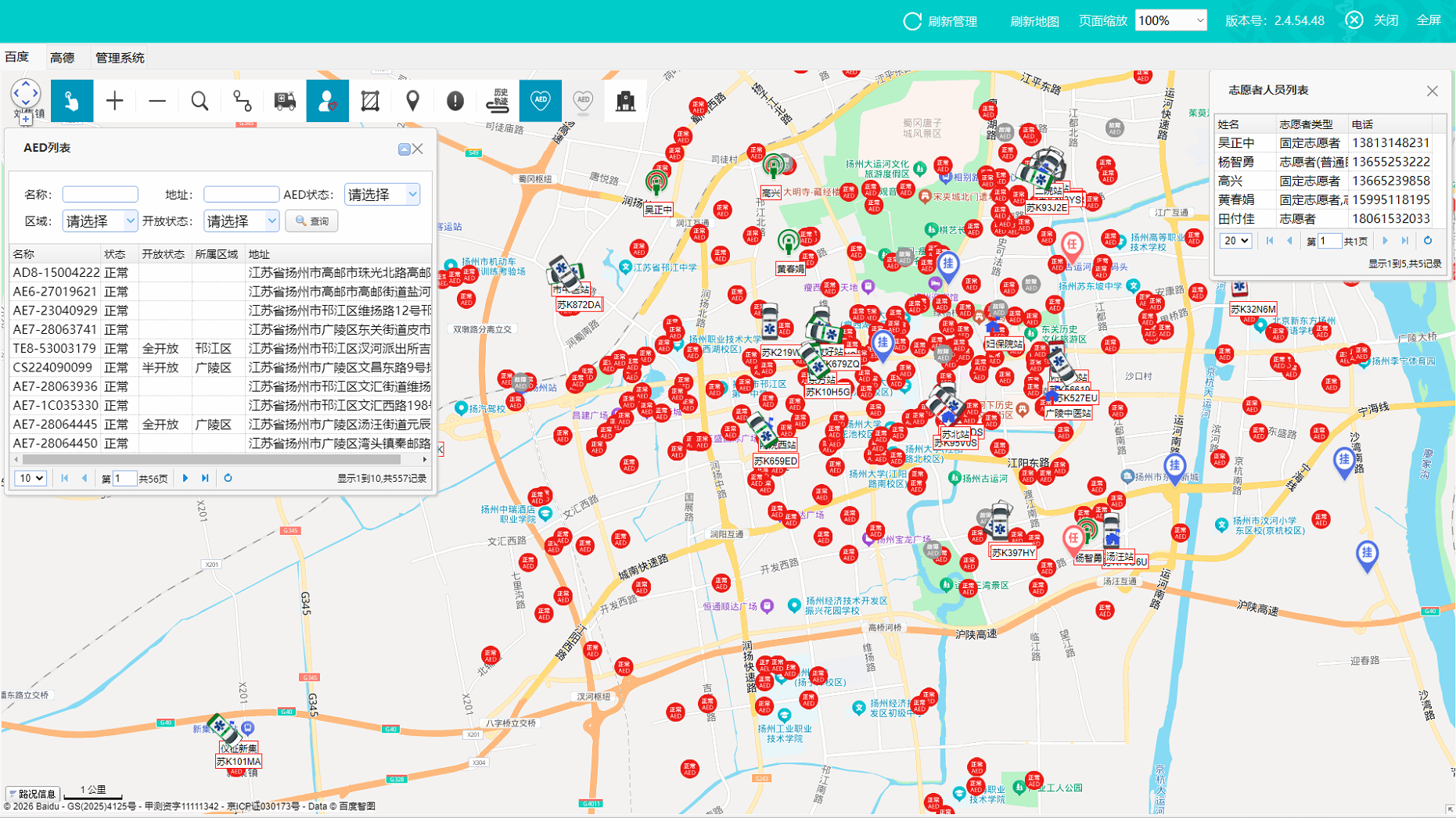This screenshot has width=1456, height=818.
Task: Click the location pin marker tool
Action: [x=412, y=101]
